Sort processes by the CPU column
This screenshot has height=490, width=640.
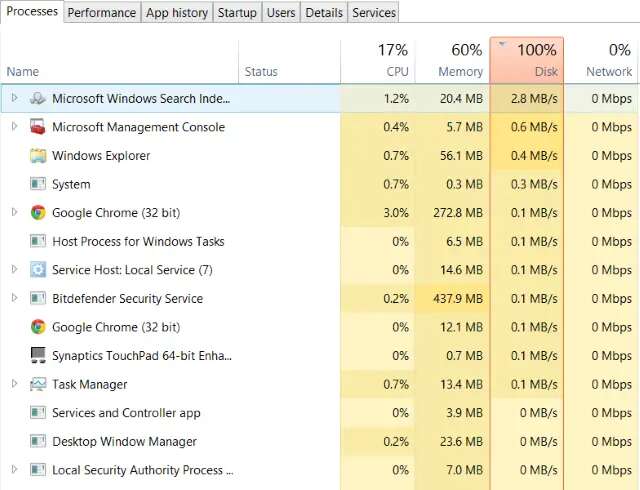click(x=378, y=61)
